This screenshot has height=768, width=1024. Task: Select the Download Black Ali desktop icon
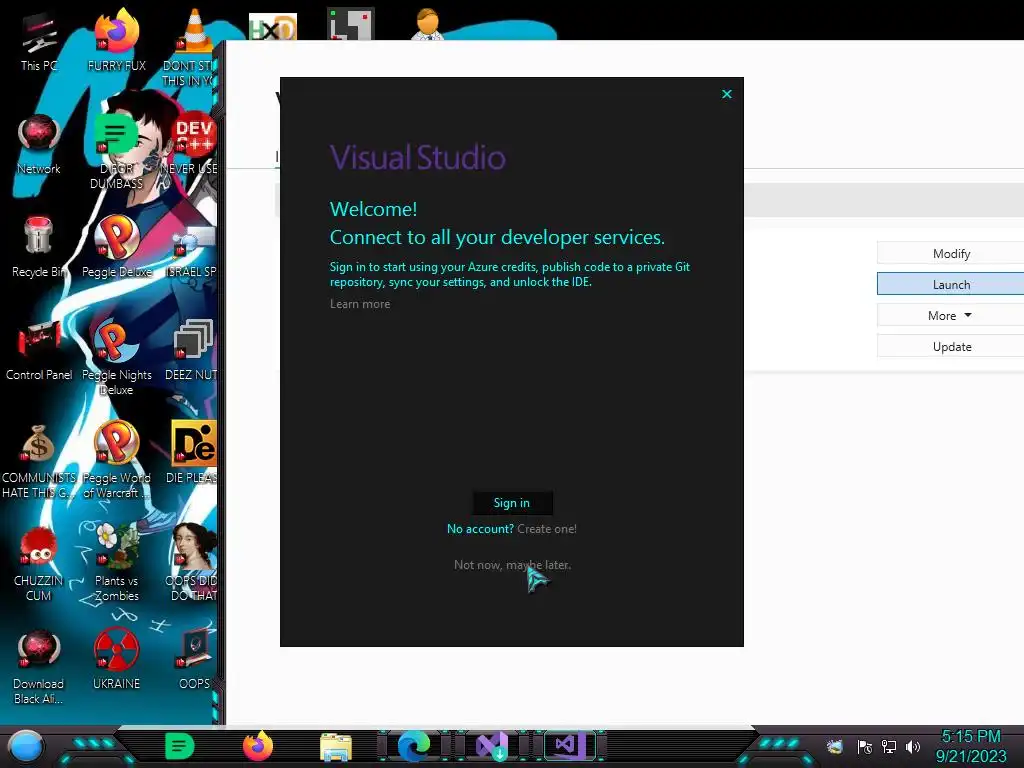click(39, 666)
